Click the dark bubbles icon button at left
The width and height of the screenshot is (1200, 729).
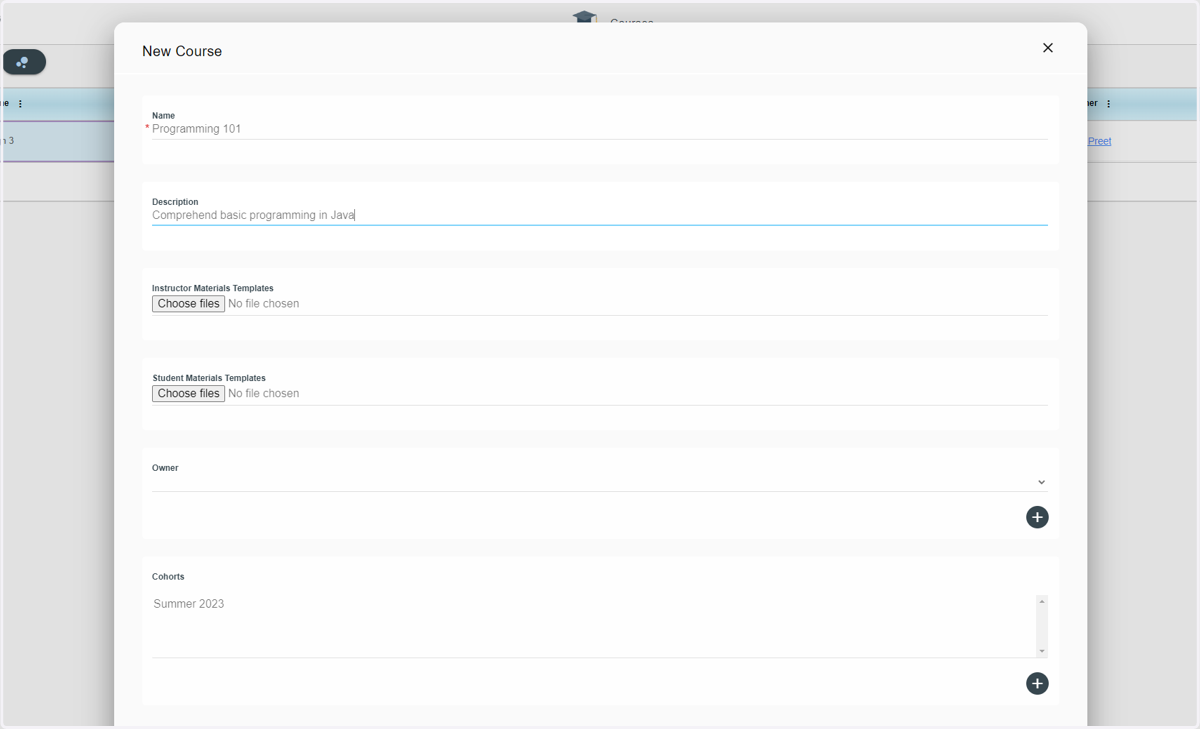(x=24, y=62)
